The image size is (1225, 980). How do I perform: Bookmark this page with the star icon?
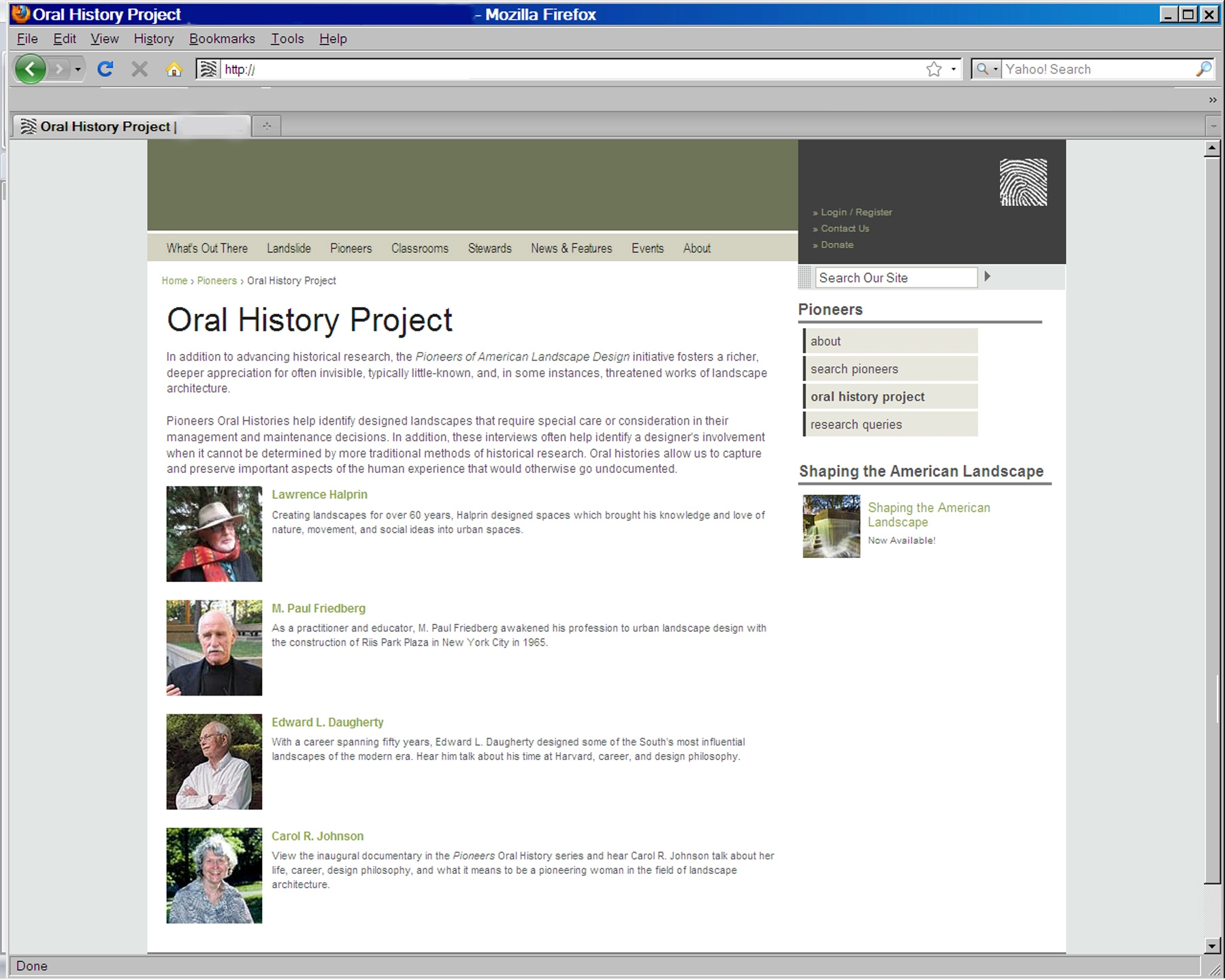tap(934, 69)
